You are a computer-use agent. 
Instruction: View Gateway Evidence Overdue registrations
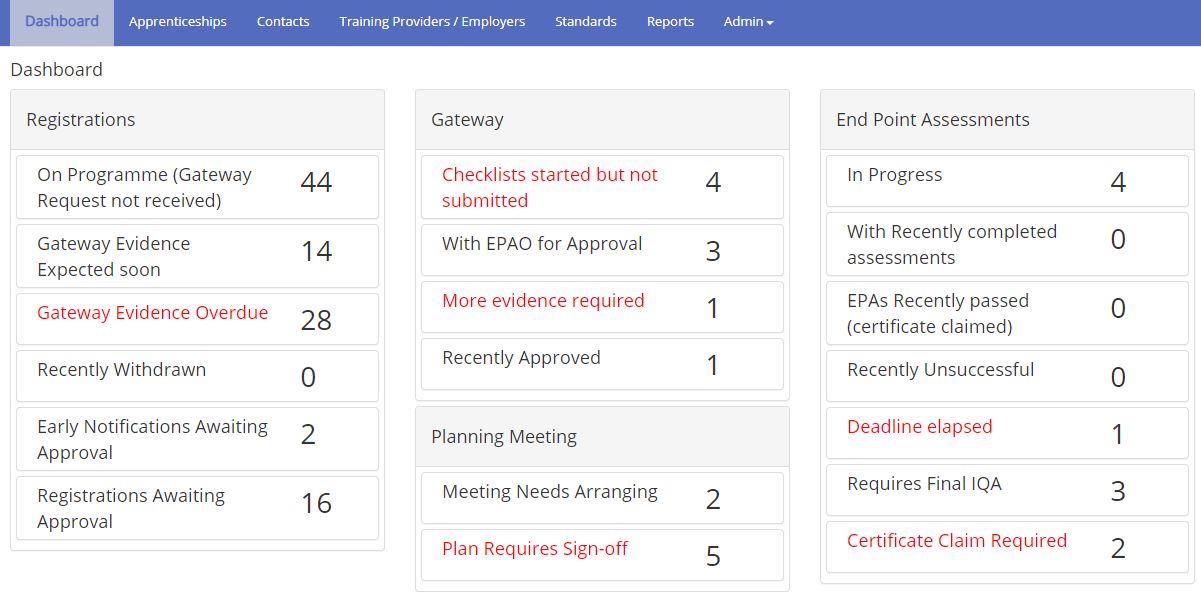pyautogui.click(x=197, y=319)
